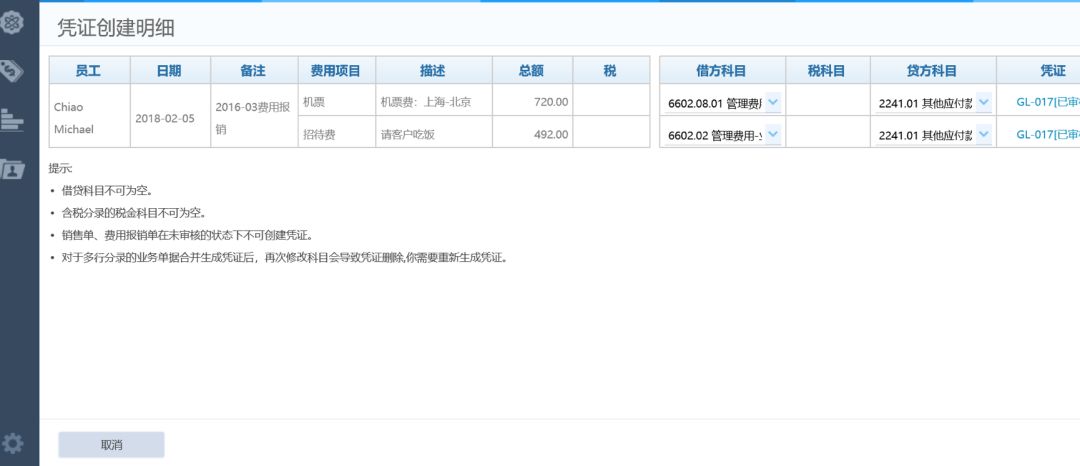Open voucher GL-017 link in first row
The height and width of the screenshot is (466, 1080).
pyautogui.click(x=1047, y=103)
